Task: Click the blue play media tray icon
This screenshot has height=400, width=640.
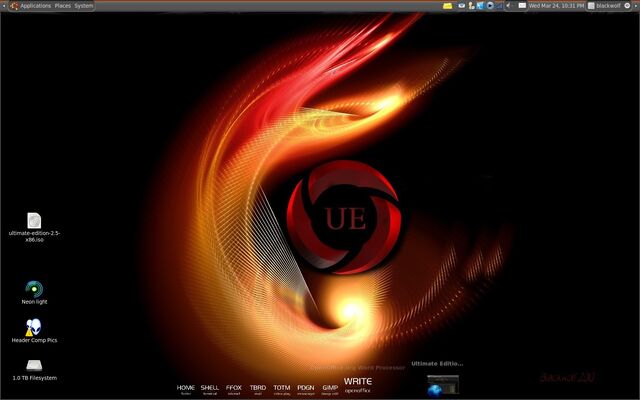Action: coord(490,6)
